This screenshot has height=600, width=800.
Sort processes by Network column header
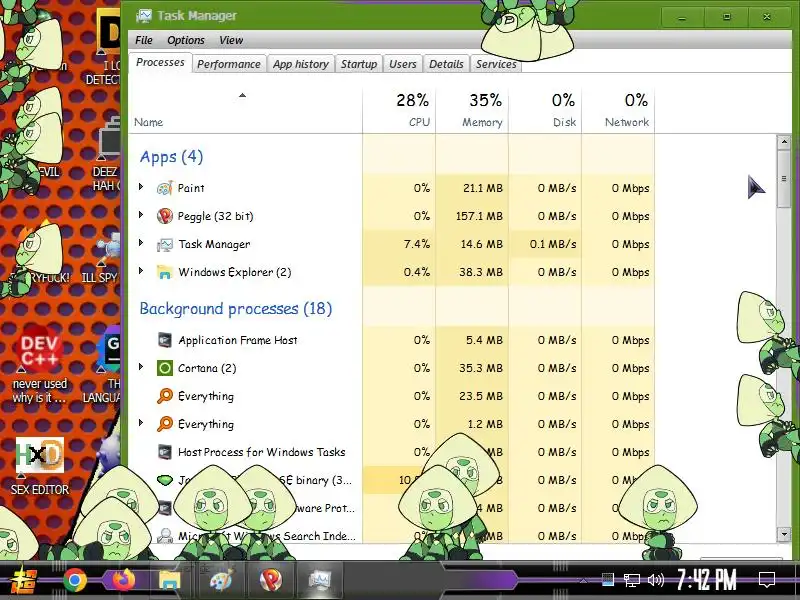pyautogui.click(x=618, y=111)
